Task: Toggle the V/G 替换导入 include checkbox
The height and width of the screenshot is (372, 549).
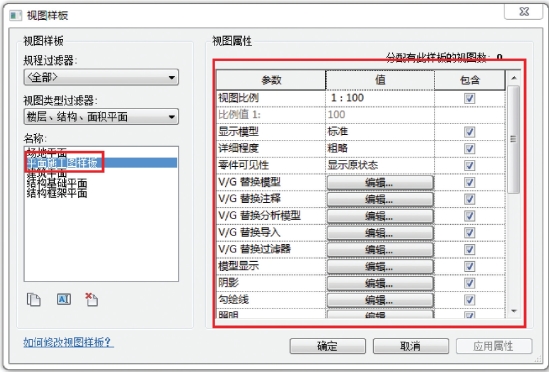Action: tap(469, 233)
